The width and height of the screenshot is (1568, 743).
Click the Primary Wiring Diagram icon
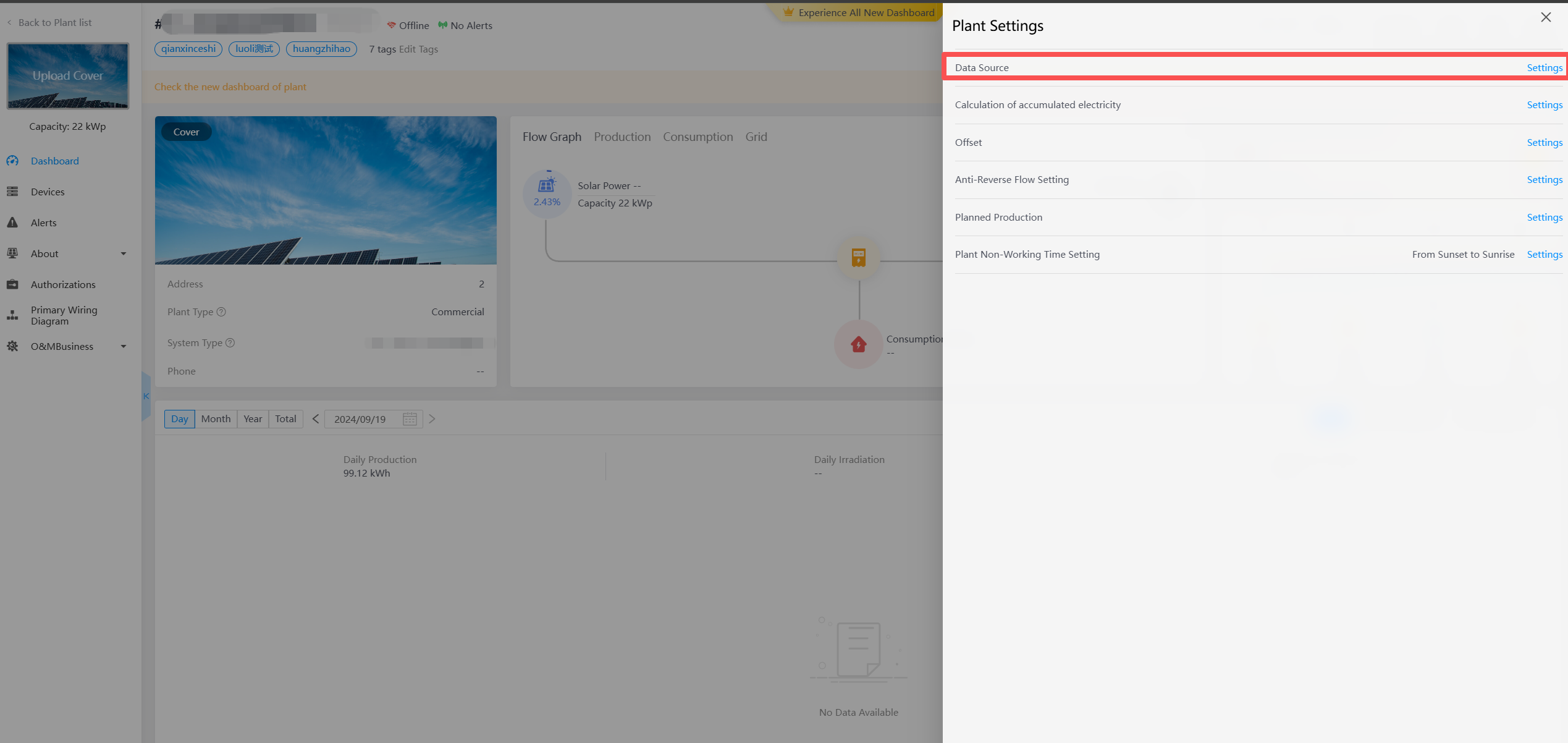point(12,315)
